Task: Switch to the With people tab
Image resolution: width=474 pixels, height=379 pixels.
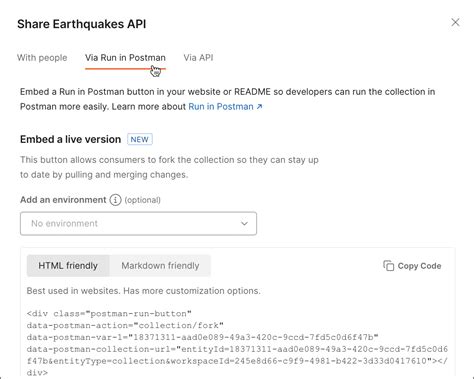Action: [x=42, y=58]
